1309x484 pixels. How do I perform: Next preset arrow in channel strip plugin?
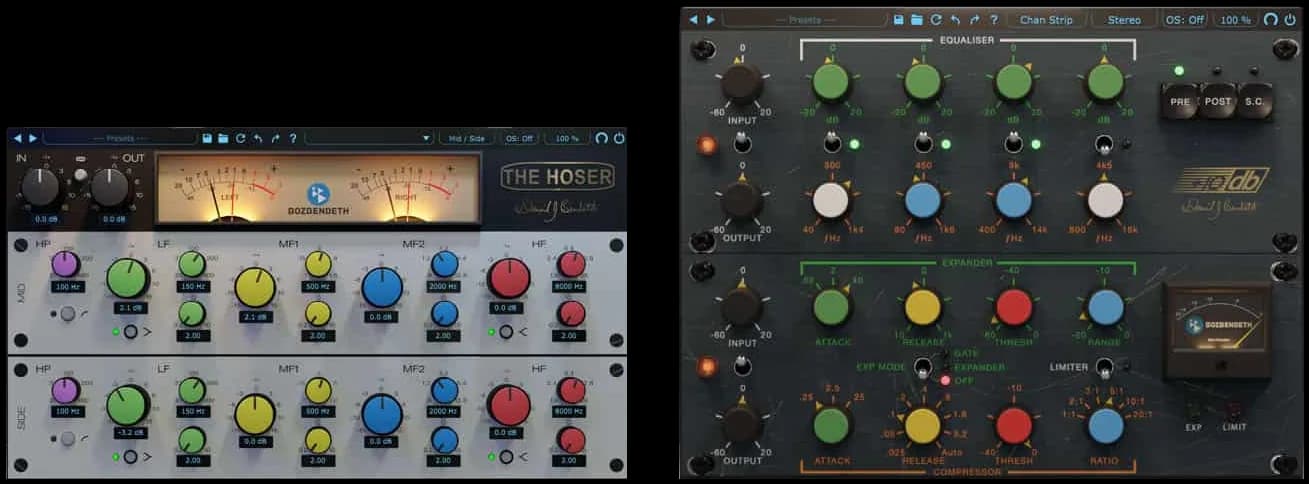(711, 19)
